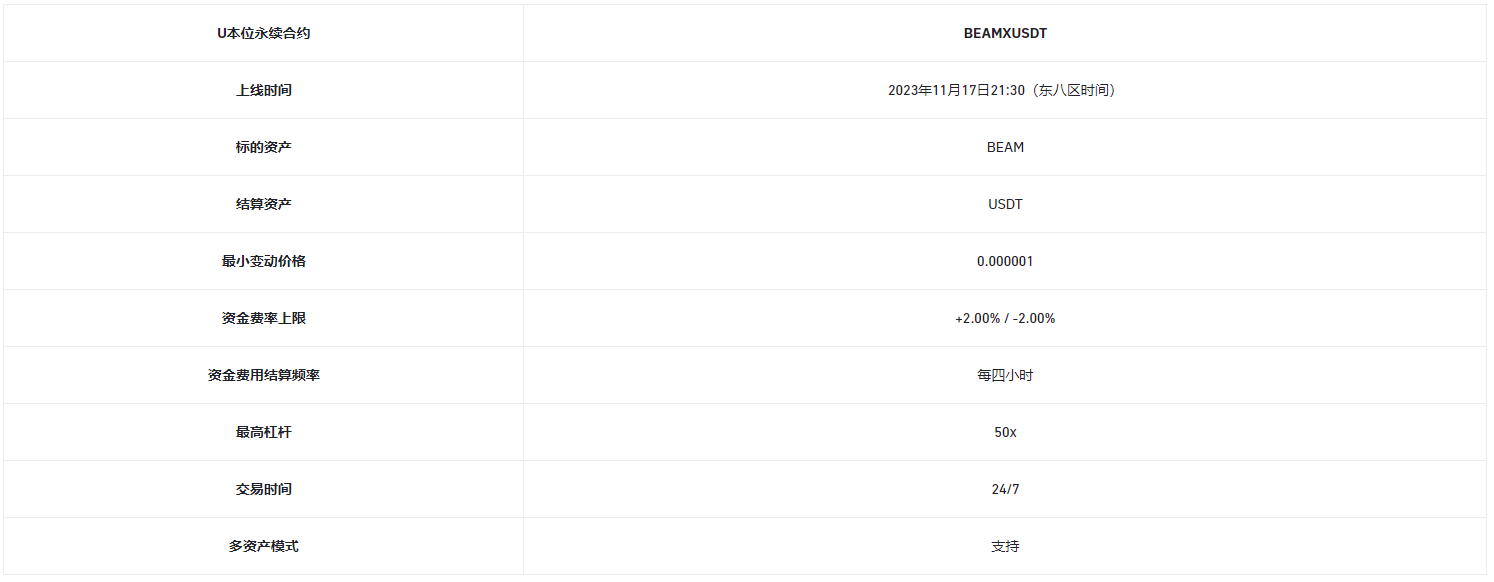1494x582 pixels.
Task: Select the 0.000001 tick size value
Action: [x=1005, y=261]
